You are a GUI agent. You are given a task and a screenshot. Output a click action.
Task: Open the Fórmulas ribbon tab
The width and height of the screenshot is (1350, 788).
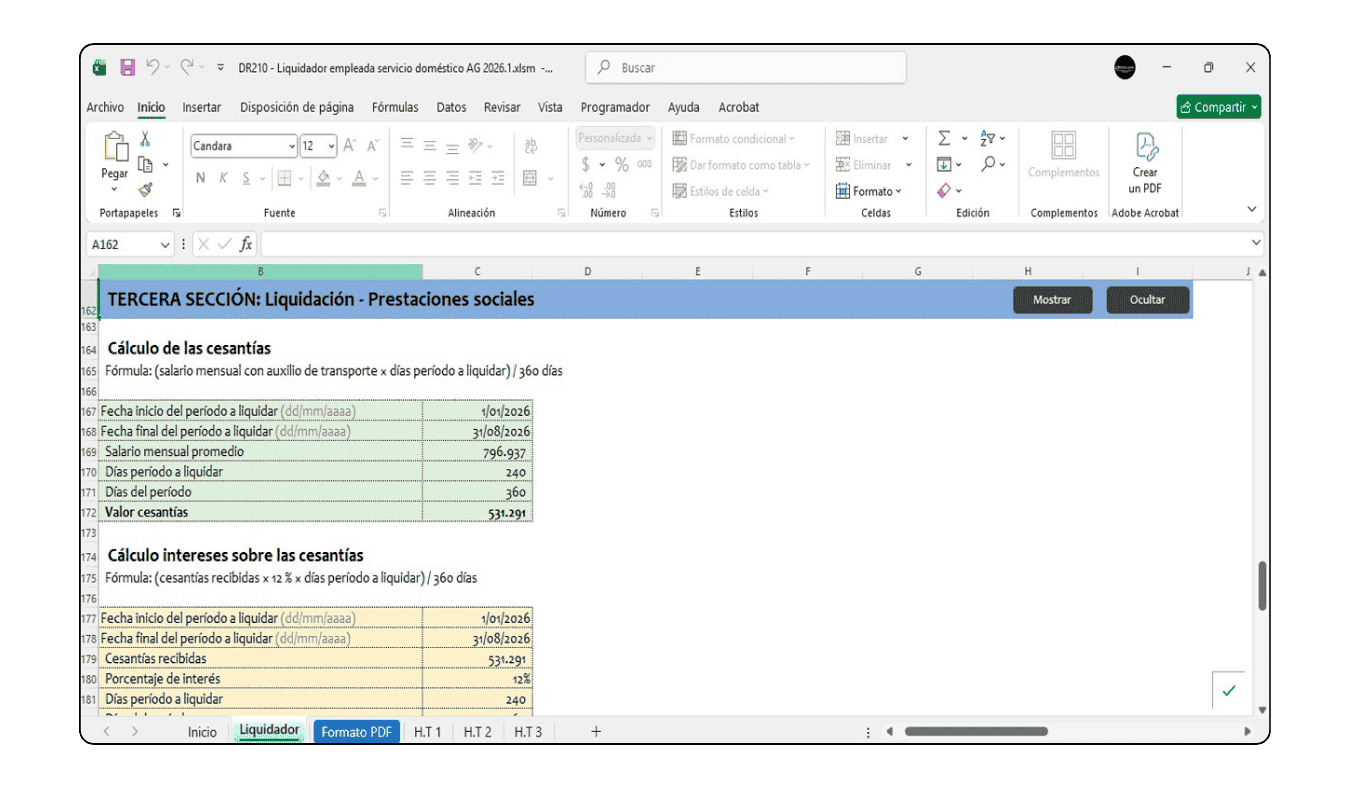(x=394, y=107)
